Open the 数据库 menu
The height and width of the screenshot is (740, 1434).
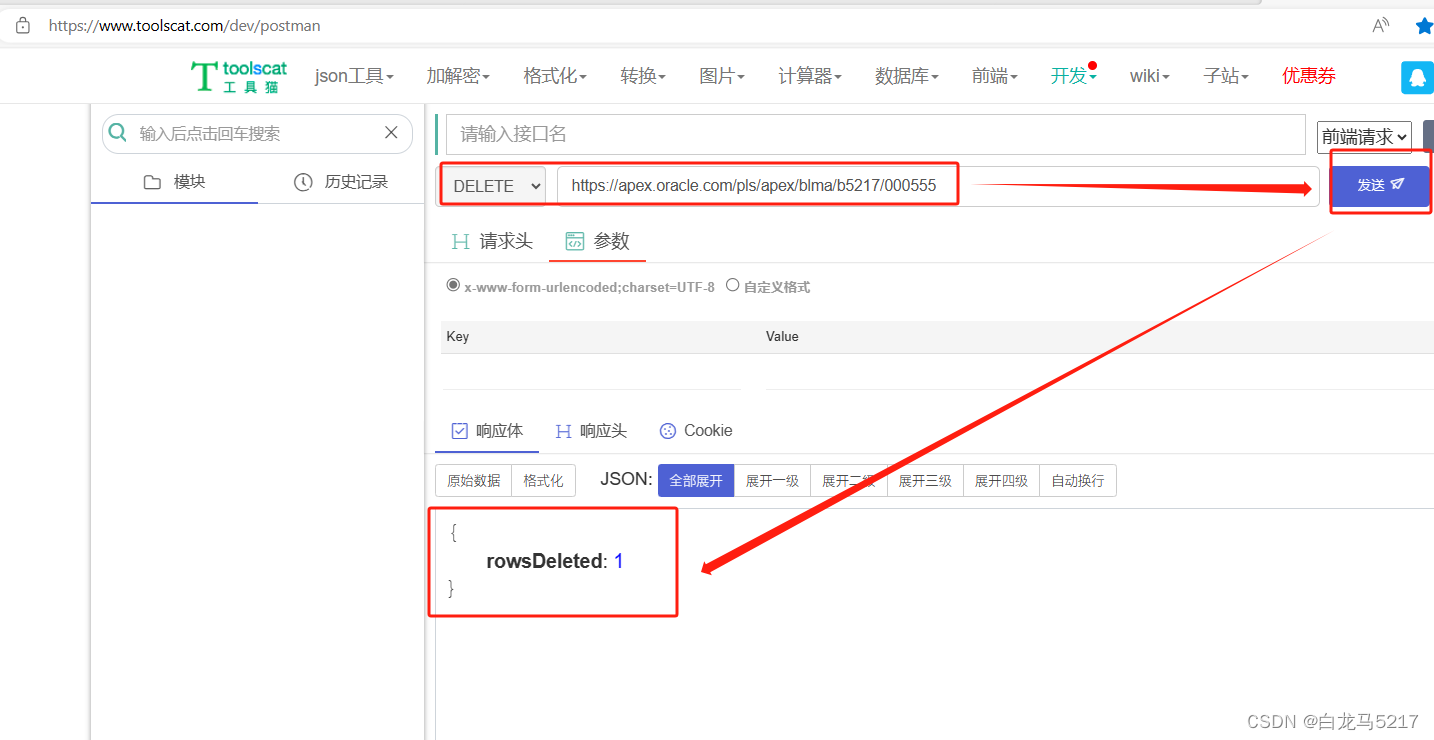[907, 76]
